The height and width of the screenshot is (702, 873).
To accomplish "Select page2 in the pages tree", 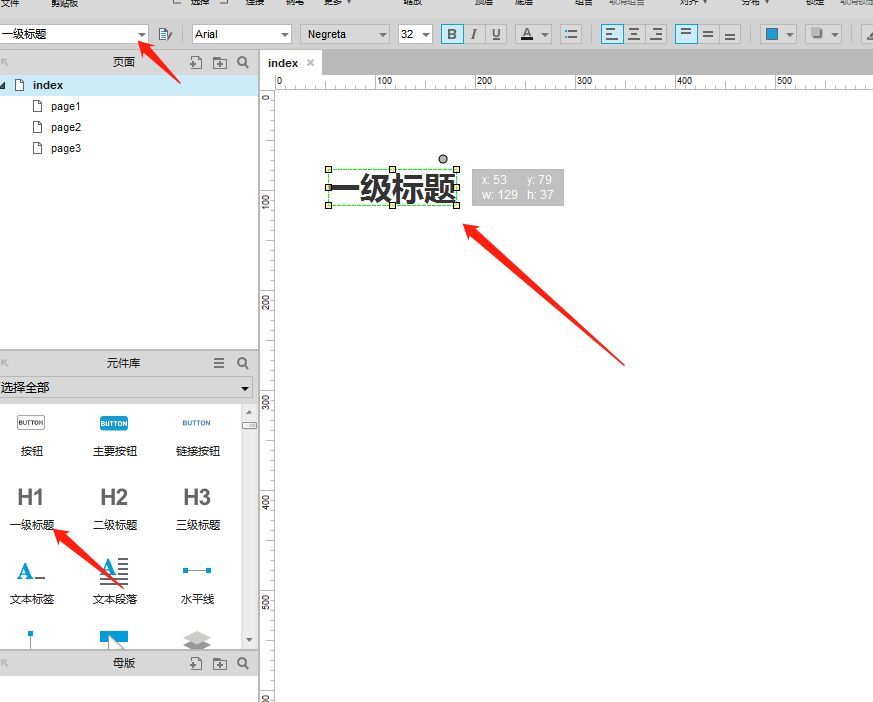I will [66, 127].
